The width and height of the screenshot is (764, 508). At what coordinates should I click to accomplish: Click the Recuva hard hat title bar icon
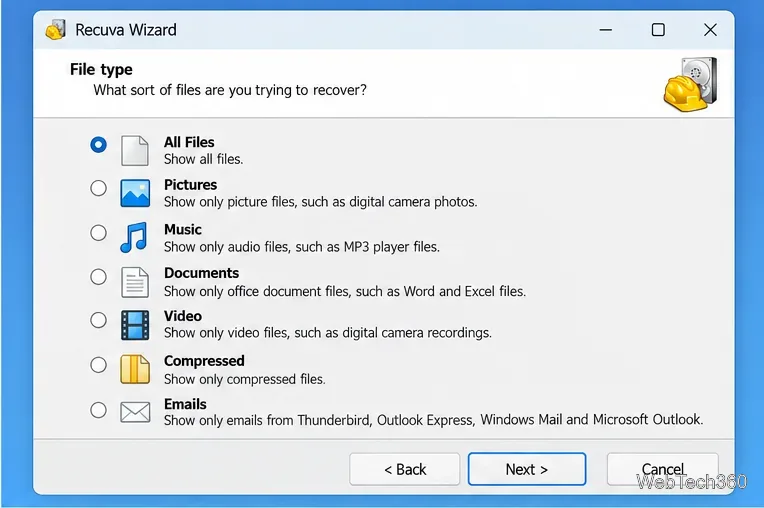pos(56,30)
